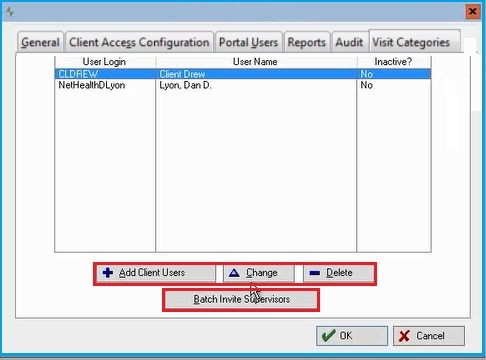Viewport: 486px width, 360px height.
Task: Dismiss dialog with Cancel button
Action: coord(429,336)
